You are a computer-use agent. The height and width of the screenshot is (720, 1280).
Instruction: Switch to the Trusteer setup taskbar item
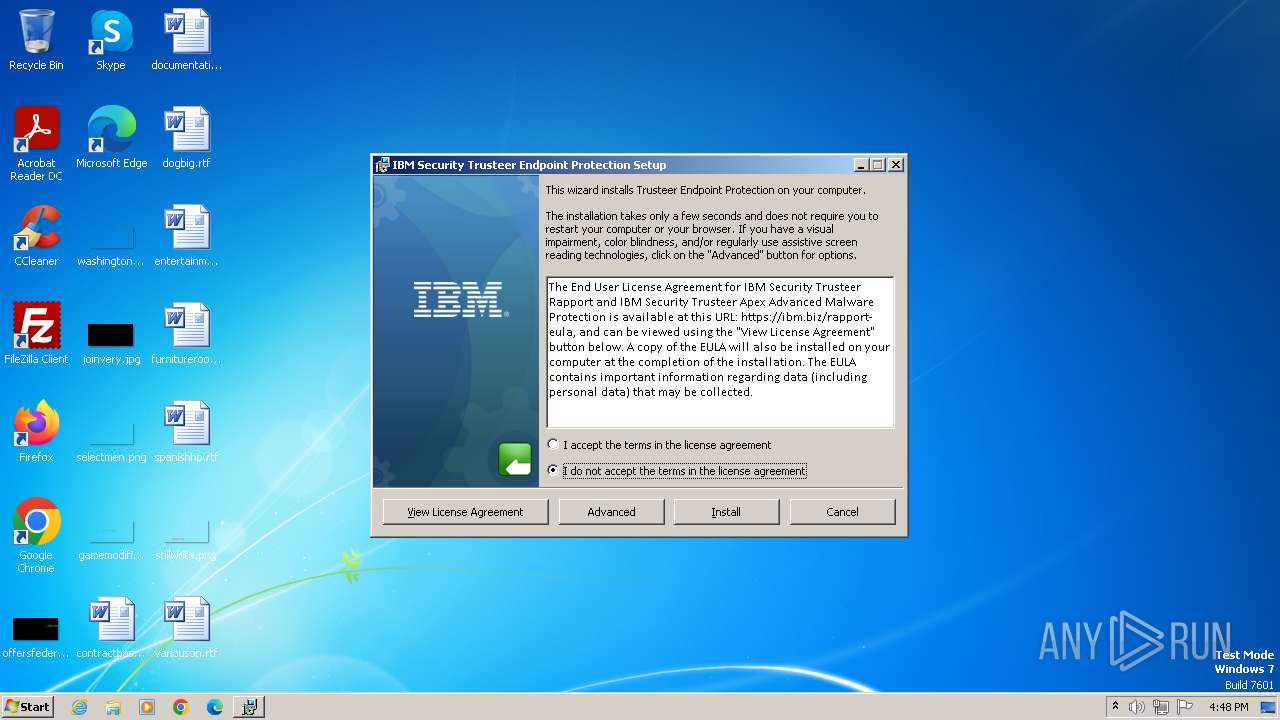point(249,707)
